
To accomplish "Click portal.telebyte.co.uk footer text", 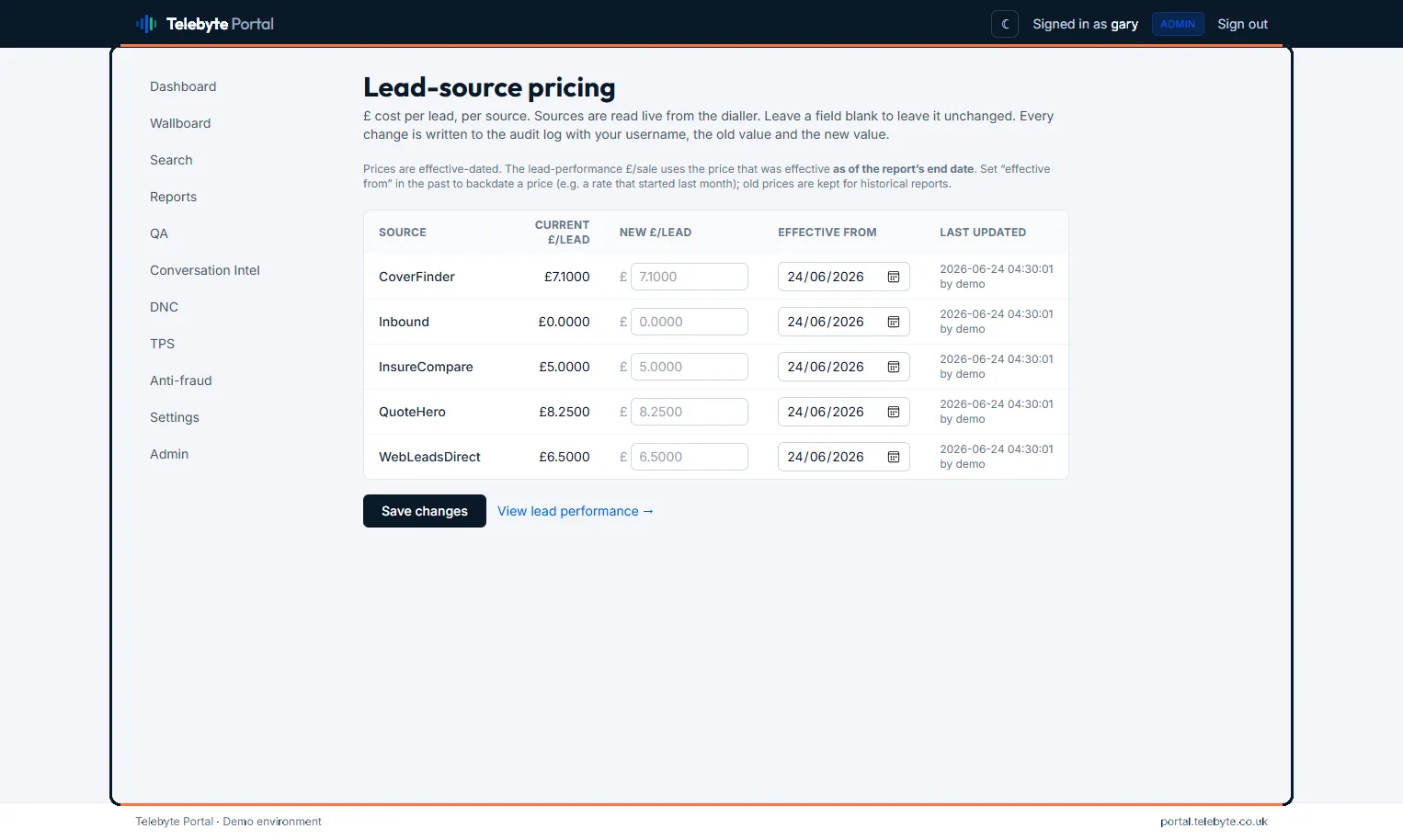I will pos(1214,822).
